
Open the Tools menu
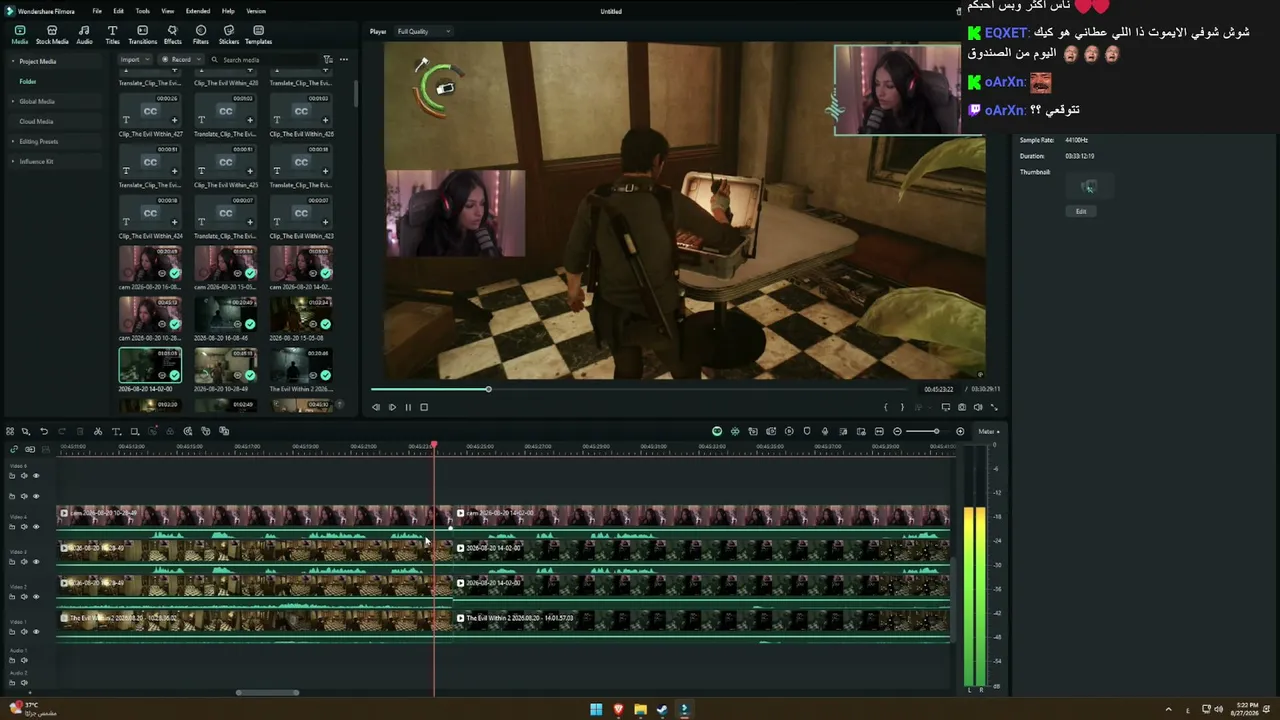click(x=143, y=11)
